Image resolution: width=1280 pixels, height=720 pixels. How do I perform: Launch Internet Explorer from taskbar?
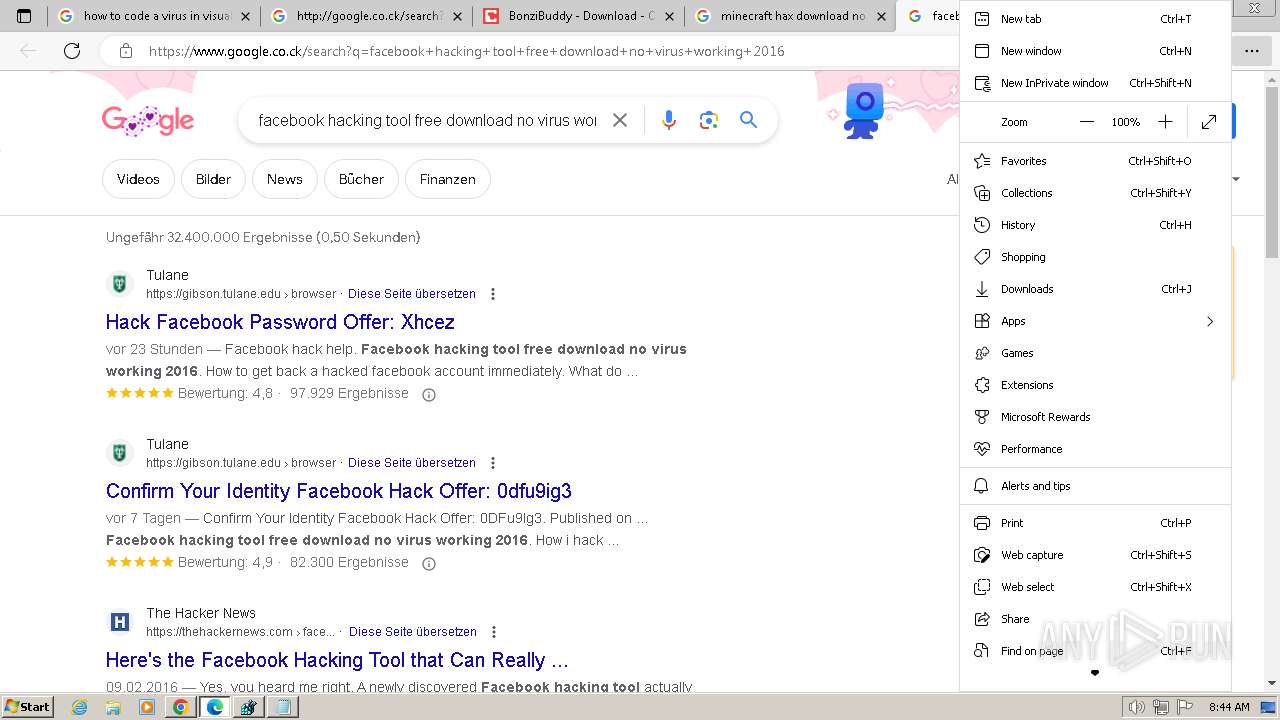click(x=80, y=707)
